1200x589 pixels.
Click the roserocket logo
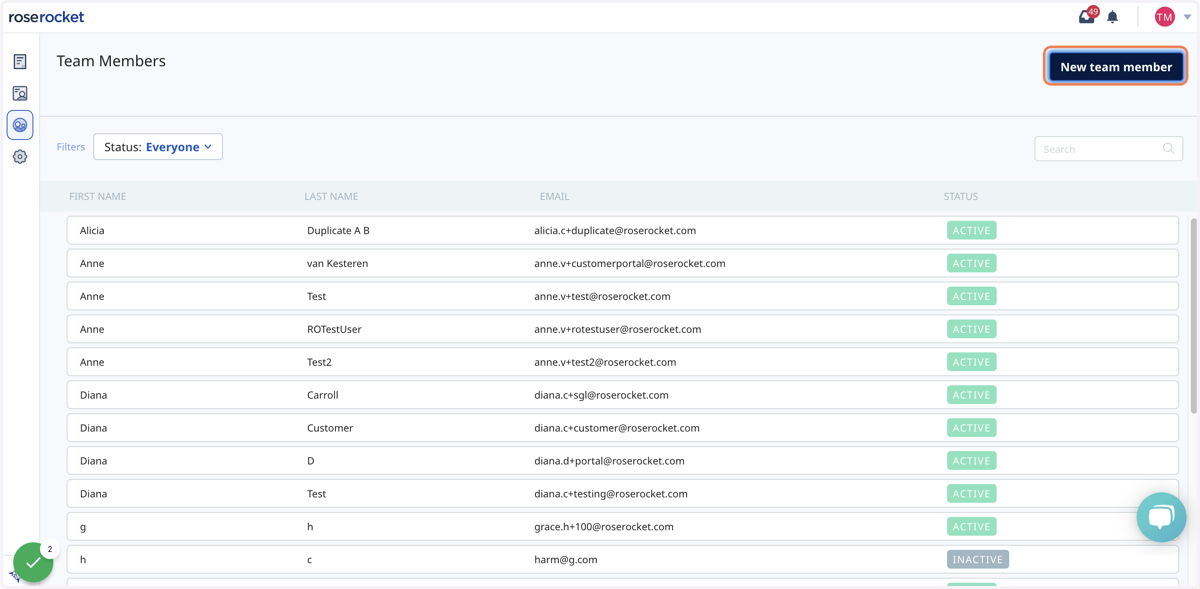46,17
